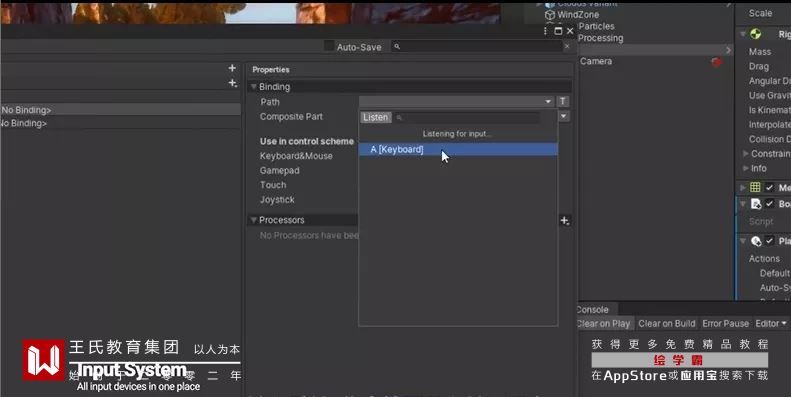Focus the search box beside Listen
This screenshot has width=791, height=397.
coord(467,118)
